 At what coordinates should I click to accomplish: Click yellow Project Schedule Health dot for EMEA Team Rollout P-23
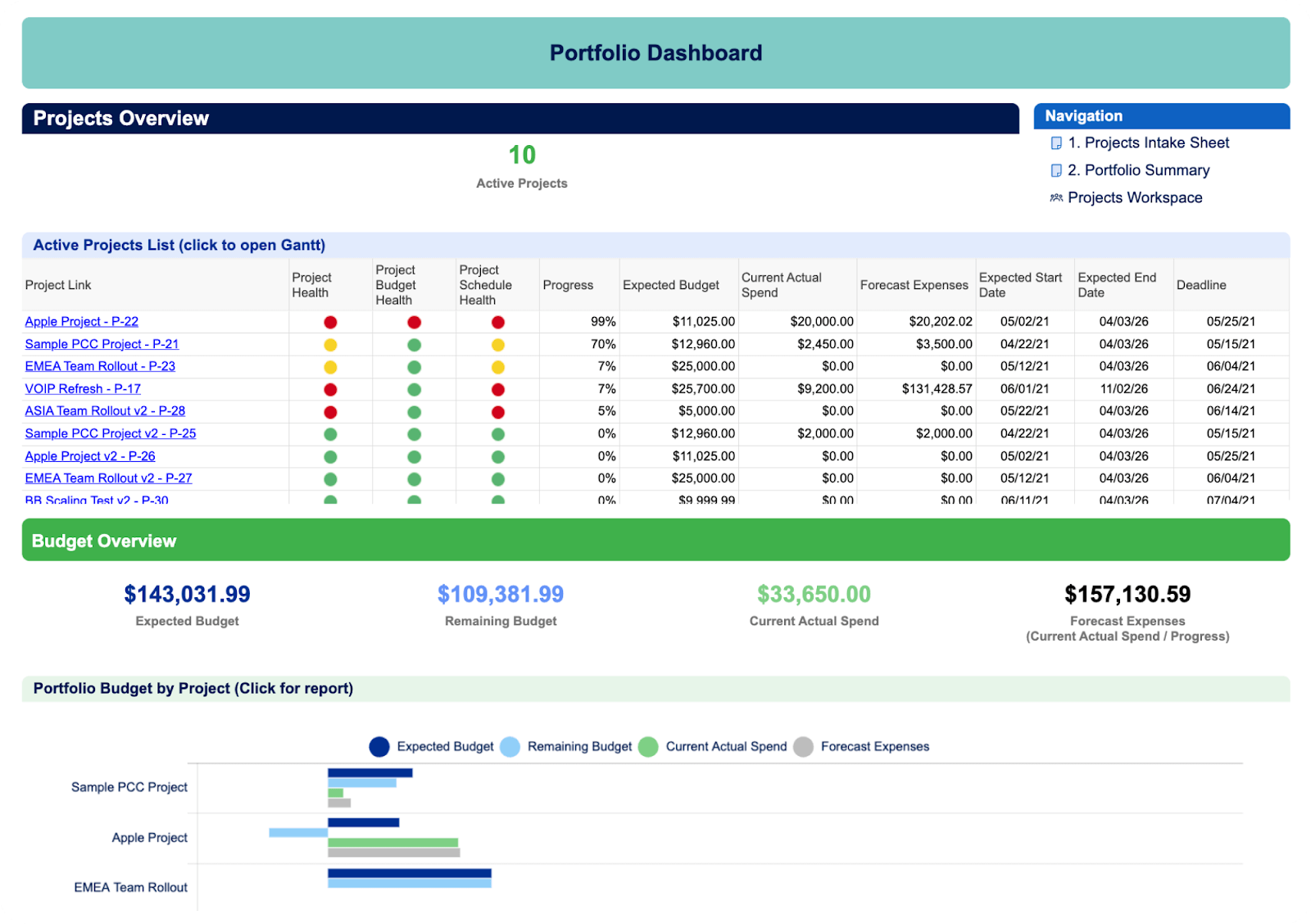(497, 368)
